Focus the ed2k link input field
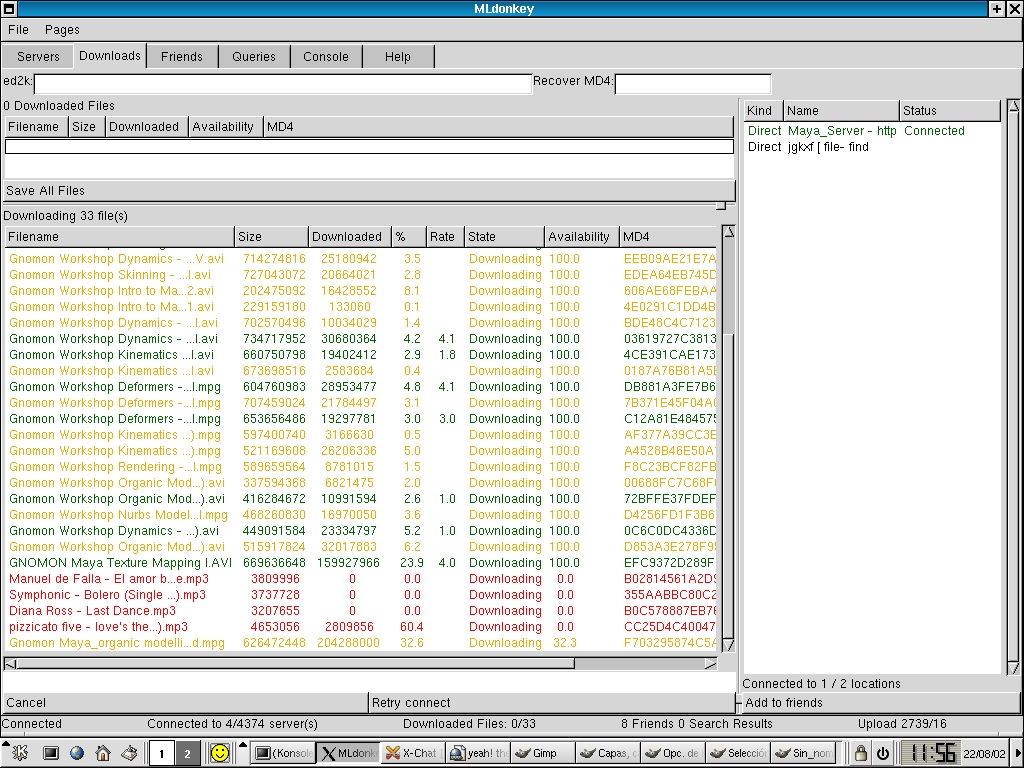Screen dimensions: 1024x768 [x=283, y=83]
